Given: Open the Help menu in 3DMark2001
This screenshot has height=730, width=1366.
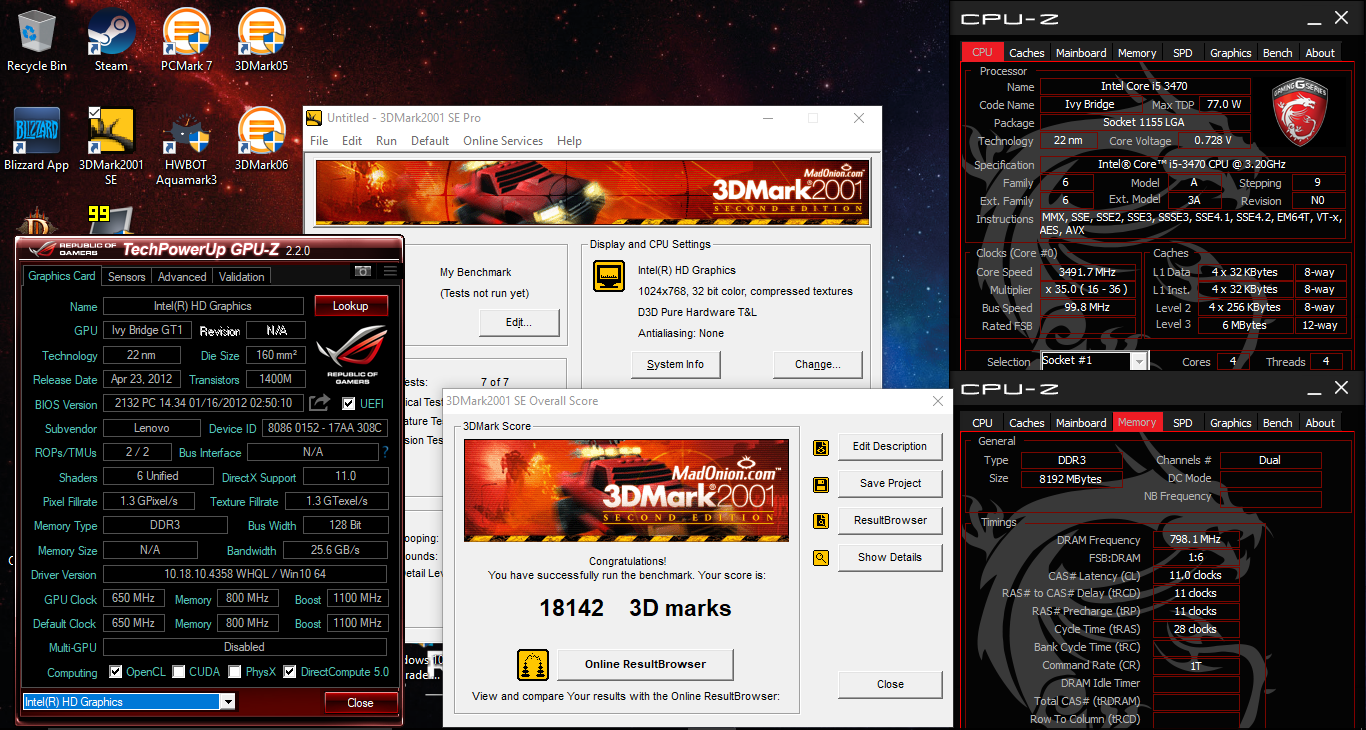Looking at the screenshot, I should click(x=569, y=141).
